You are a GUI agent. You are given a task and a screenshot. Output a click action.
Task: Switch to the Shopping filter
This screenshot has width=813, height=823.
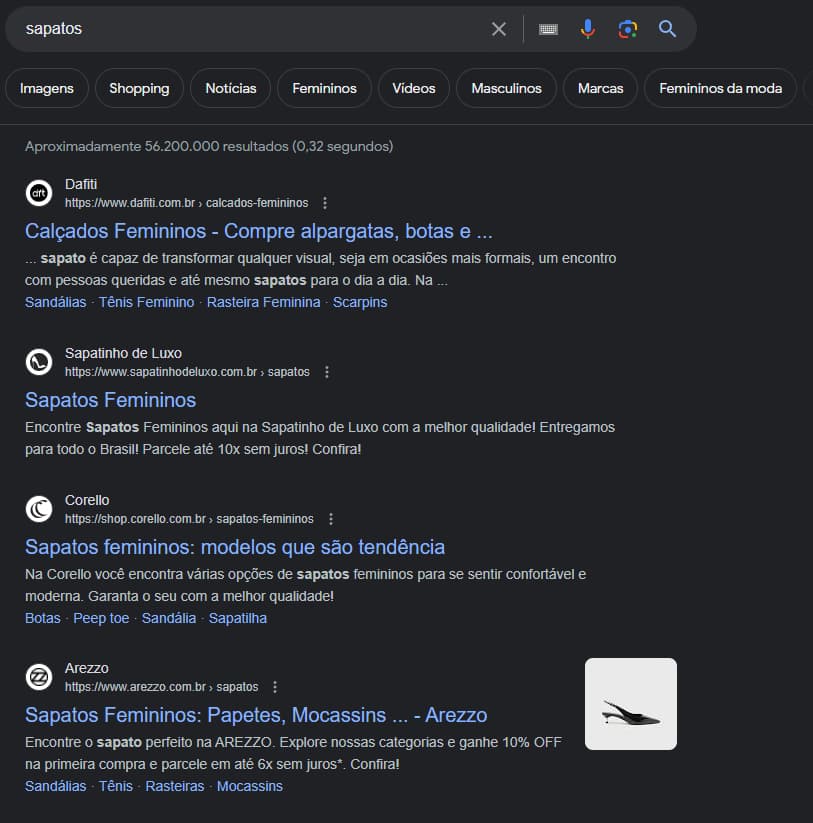139,88
